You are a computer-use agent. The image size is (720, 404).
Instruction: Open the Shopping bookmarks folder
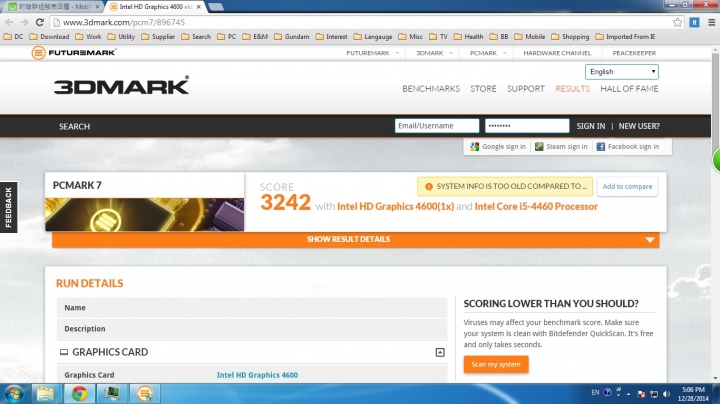(570, 37)
